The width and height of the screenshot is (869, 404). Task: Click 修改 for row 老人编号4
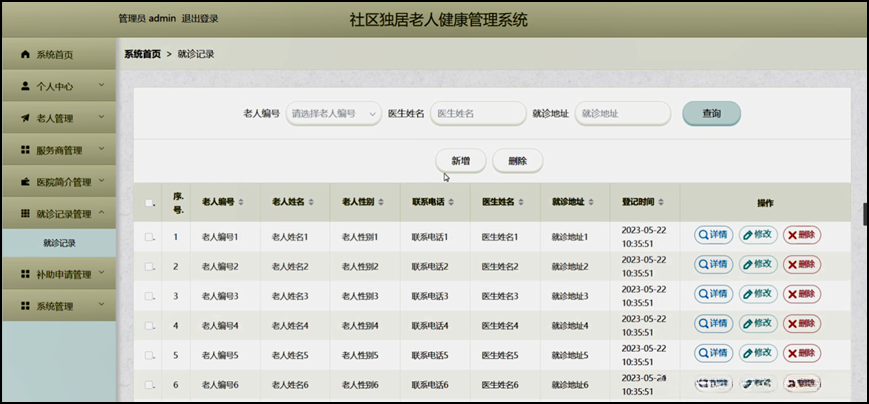[758, 324]
